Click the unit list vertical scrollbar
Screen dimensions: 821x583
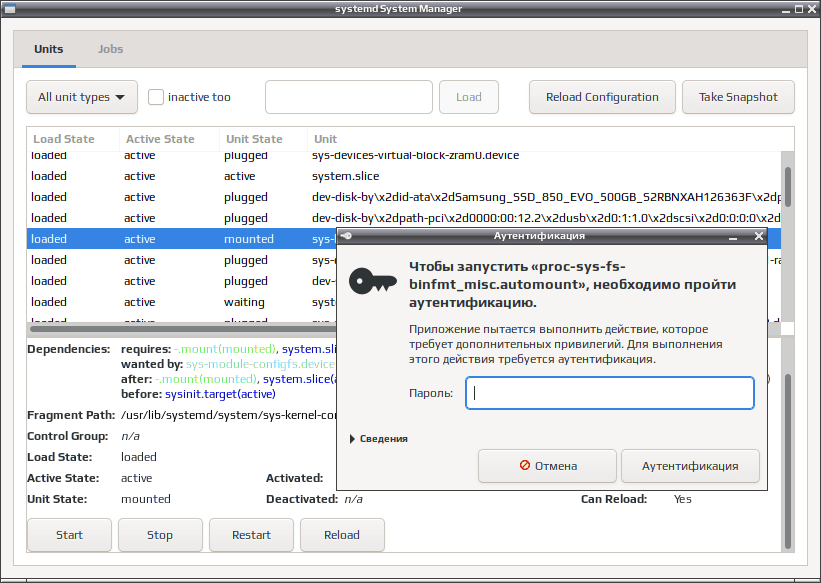tap(787, 186)
